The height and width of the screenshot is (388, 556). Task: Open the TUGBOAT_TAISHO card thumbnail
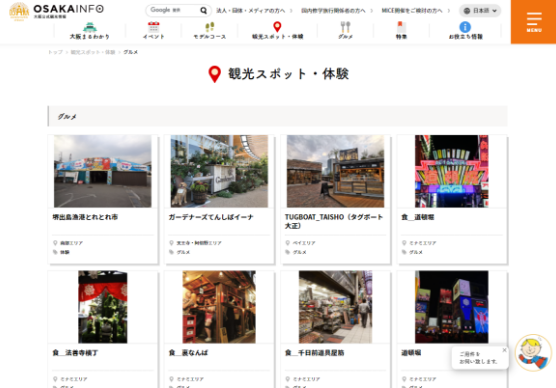[x=335, y=171]
